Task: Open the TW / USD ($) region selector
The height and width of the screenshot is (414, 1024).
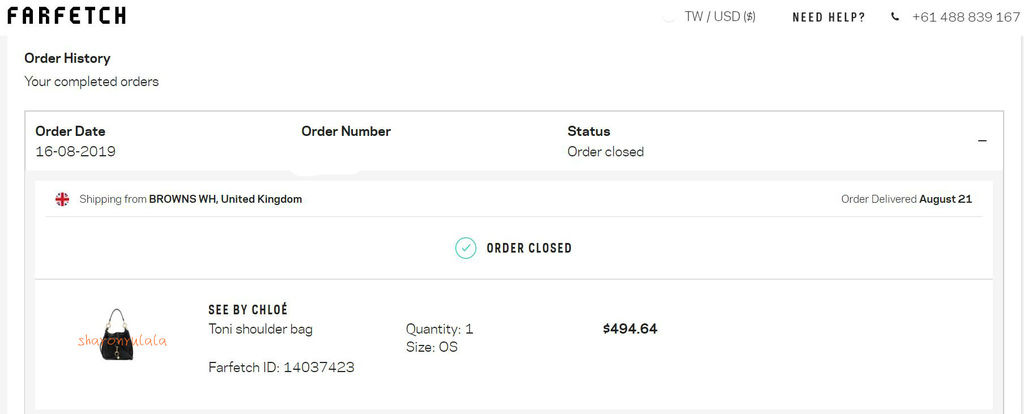Action: pos(720,17)
